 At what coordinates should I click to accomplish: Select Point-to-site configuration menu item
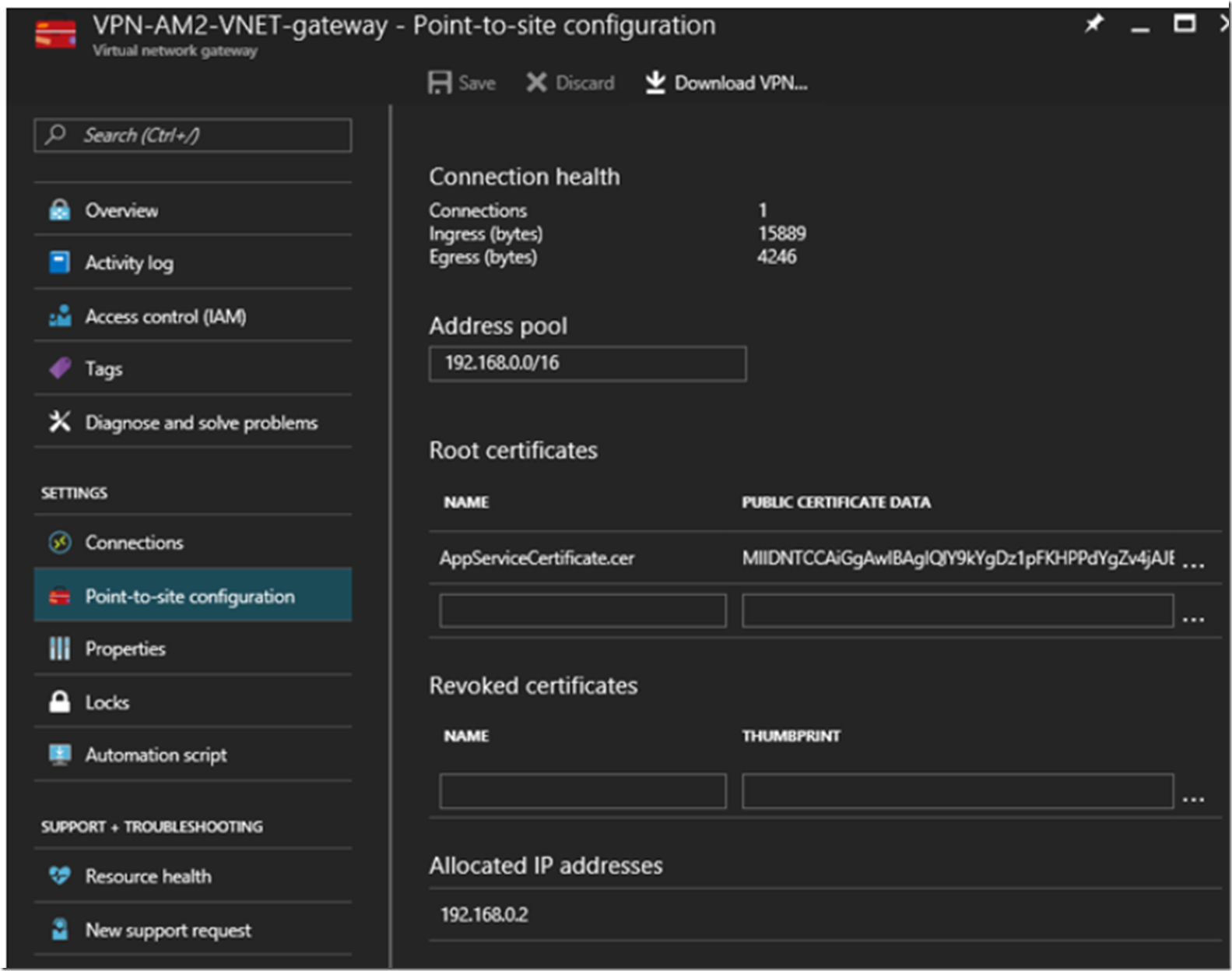pos(193,596)
